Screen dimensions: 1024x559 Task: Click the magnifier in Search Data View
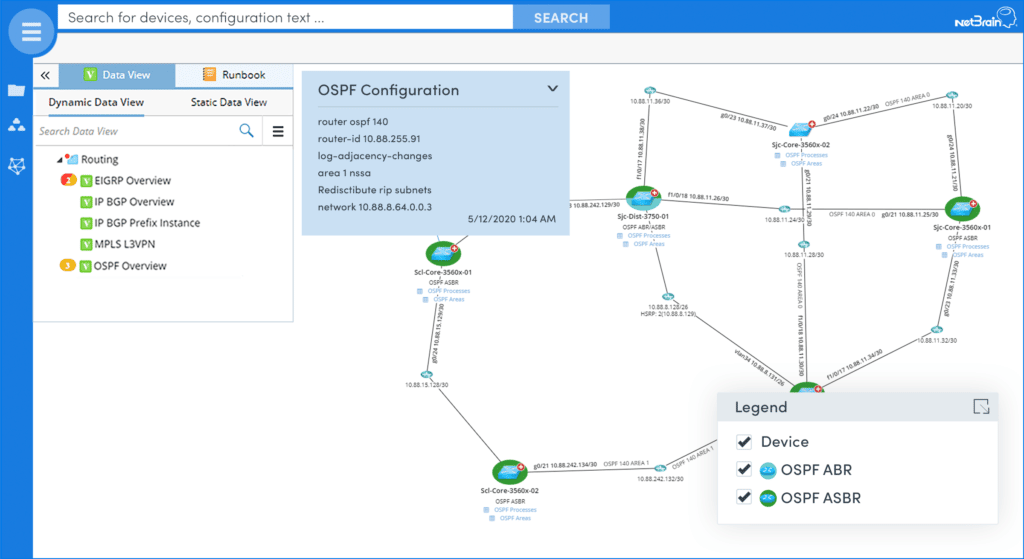point(246,131)
